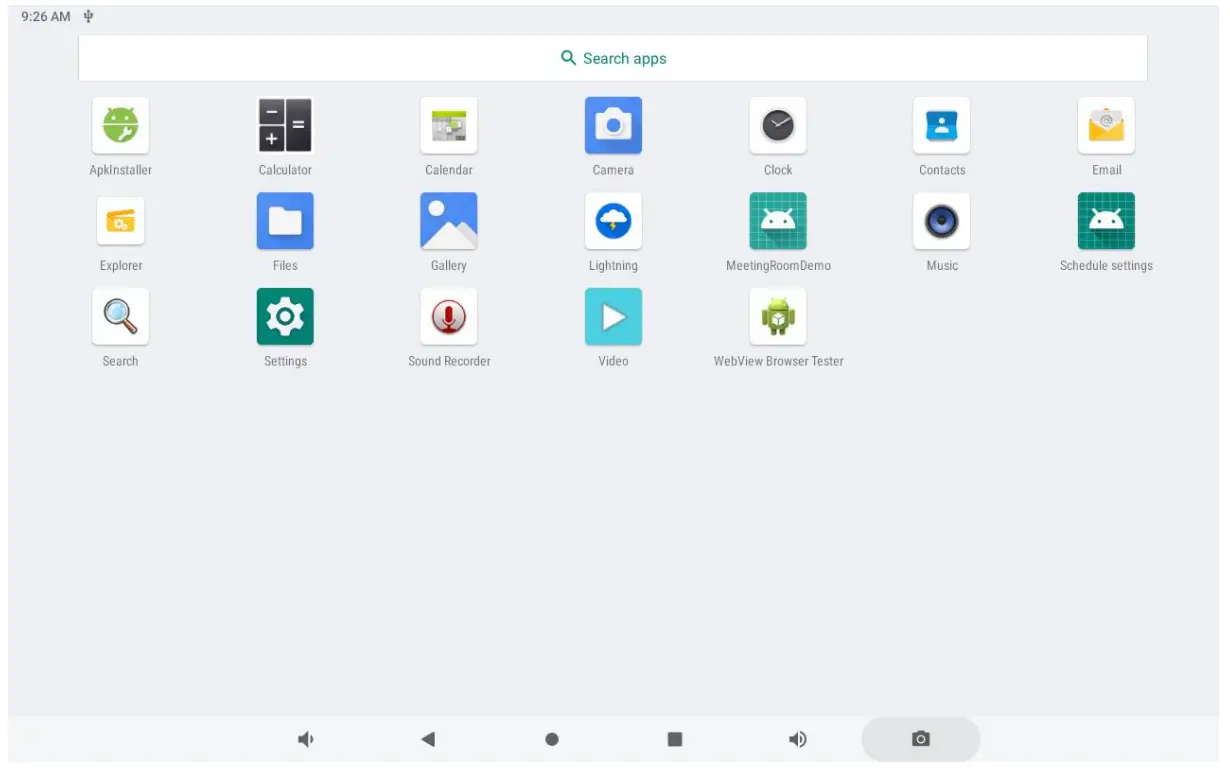Take a screenshot with the camera button

click(x=921, y=739)
